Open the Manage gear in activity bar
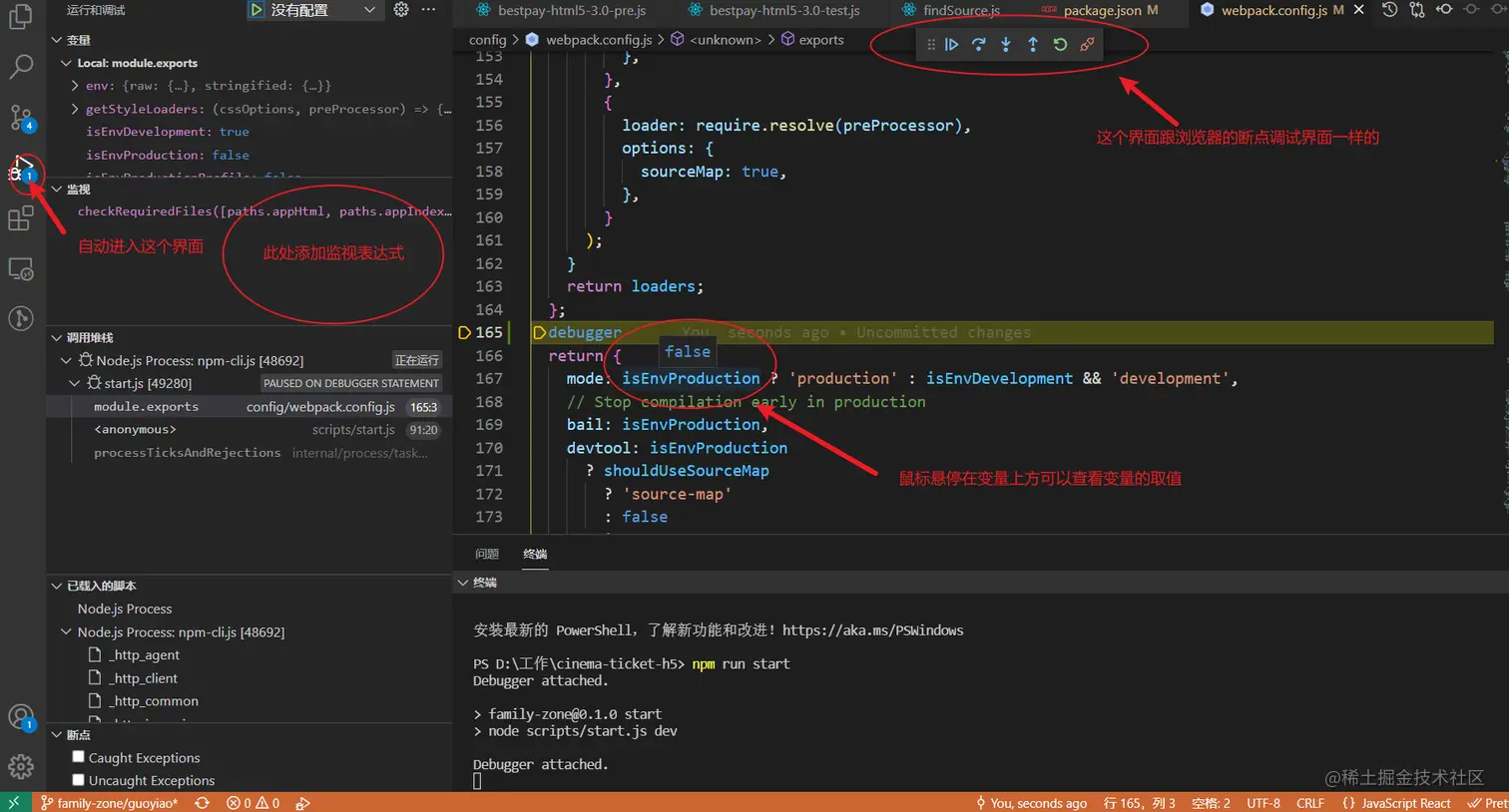Image resolution: width=1509 pixels, height=812 pixels. pos(21,766)
